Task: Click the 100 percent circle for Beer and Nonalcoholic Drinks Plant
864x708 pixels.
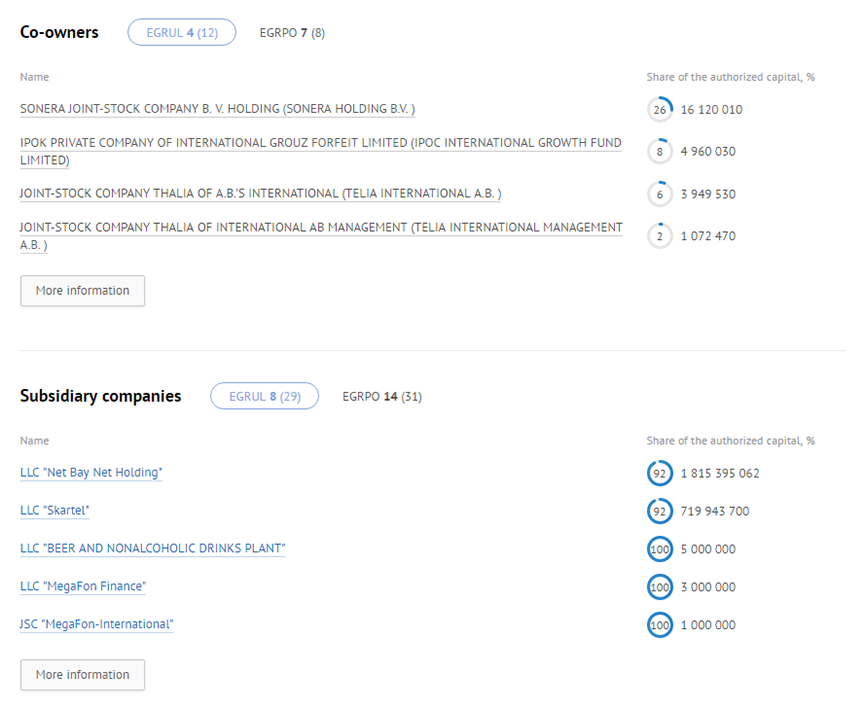Action: tap(660, 549)
